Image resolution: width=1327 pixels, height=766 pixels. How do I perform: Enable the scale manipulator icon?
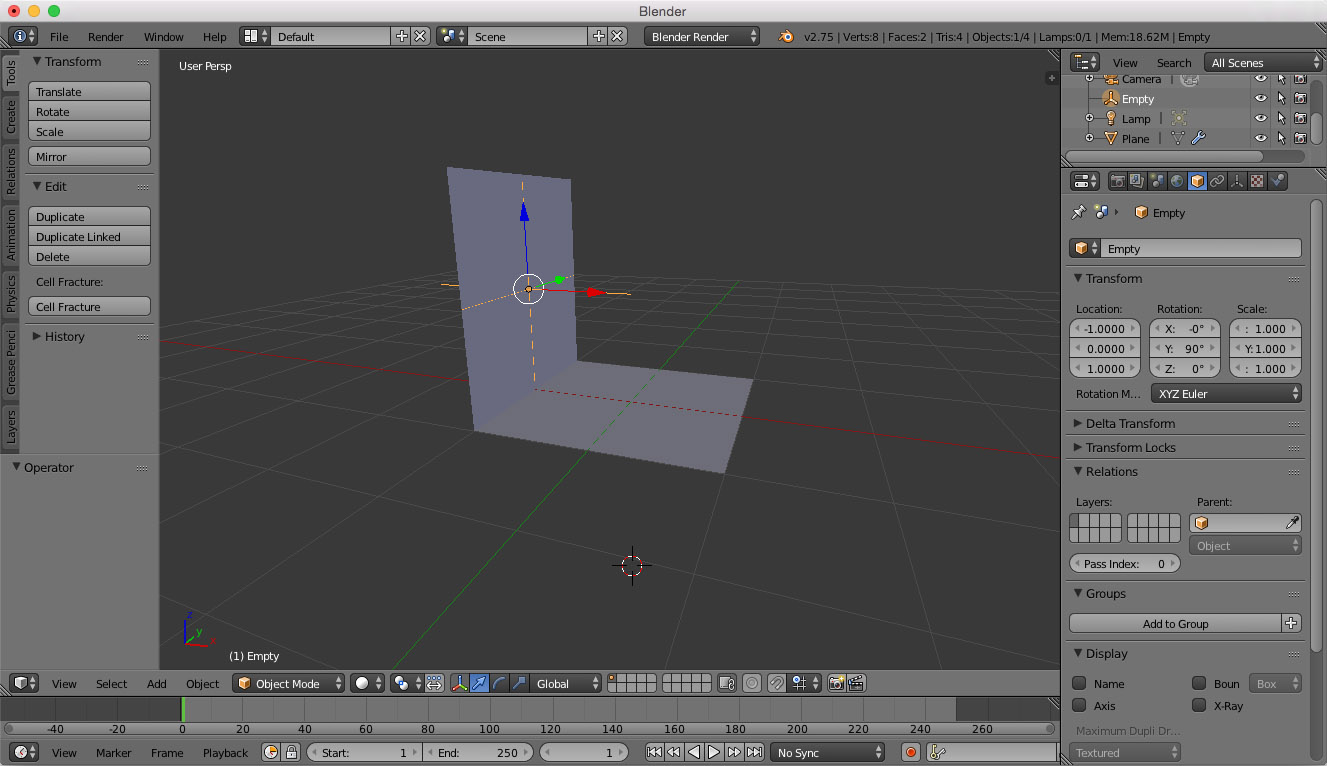click(x=519, y=683)
